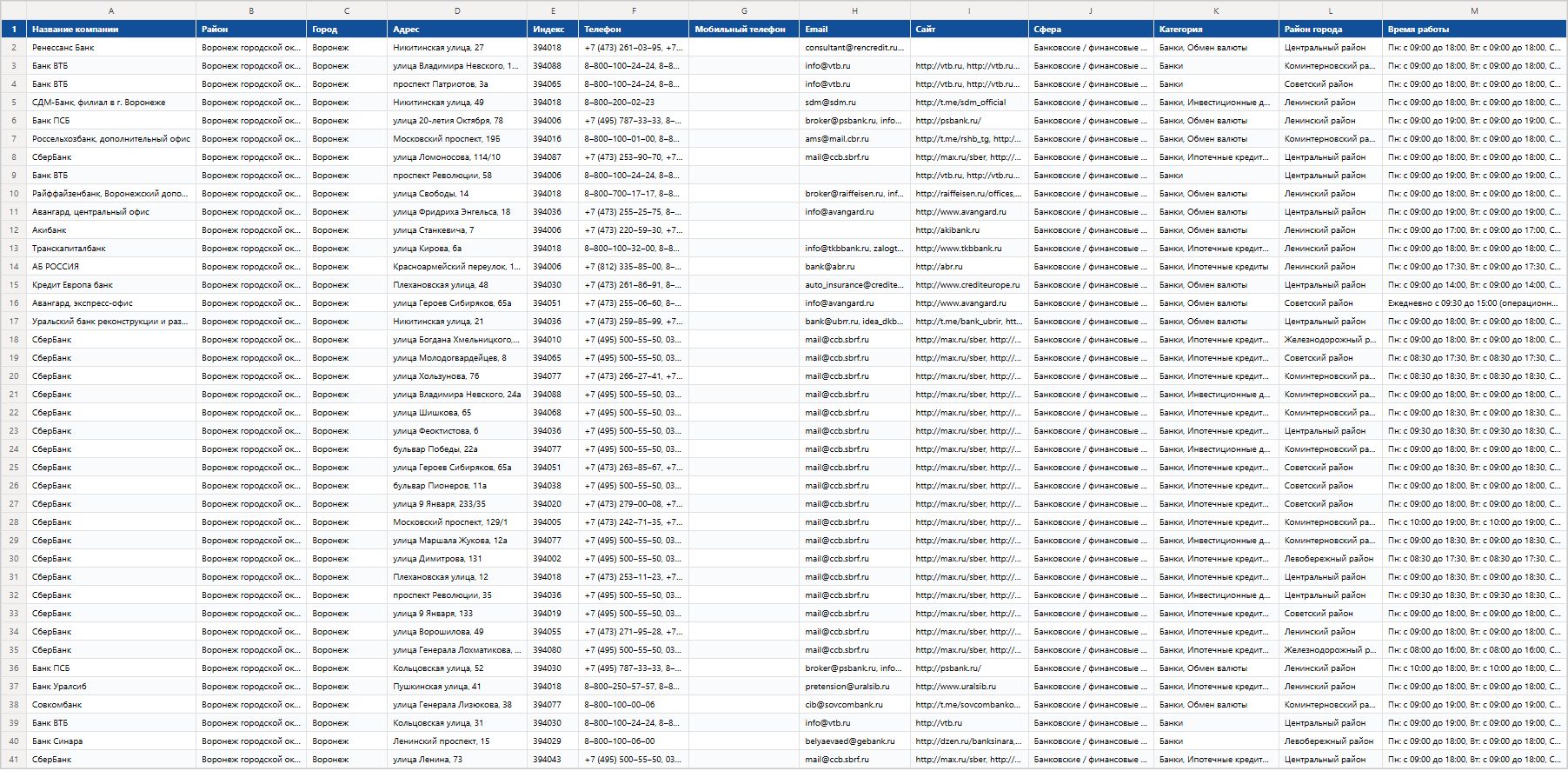Click the 'Категория' header cell
This screenshot has height=784, width=1568.
click(x=1216, y=29)
